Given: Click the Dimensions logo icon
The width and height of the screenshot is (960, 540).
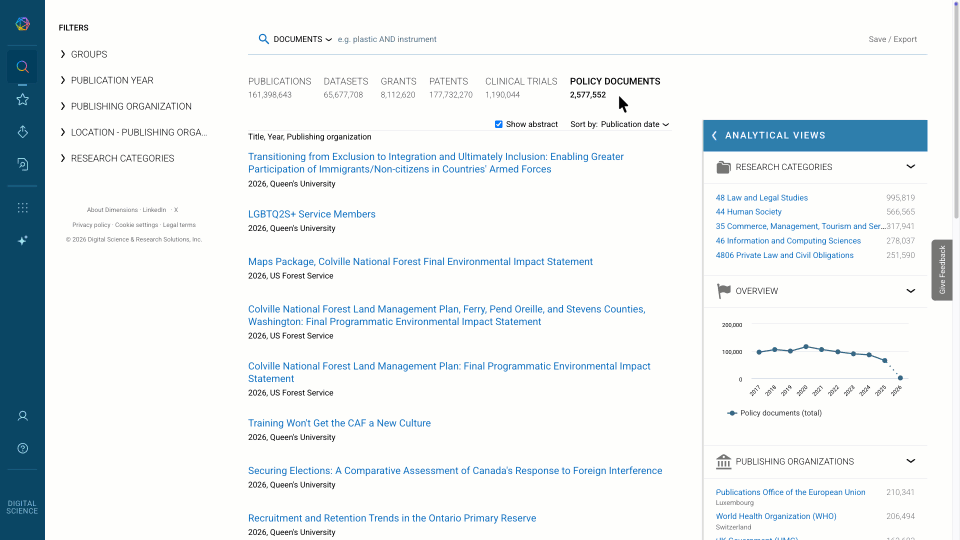Looking at the screenshot, I should point(22,24).
